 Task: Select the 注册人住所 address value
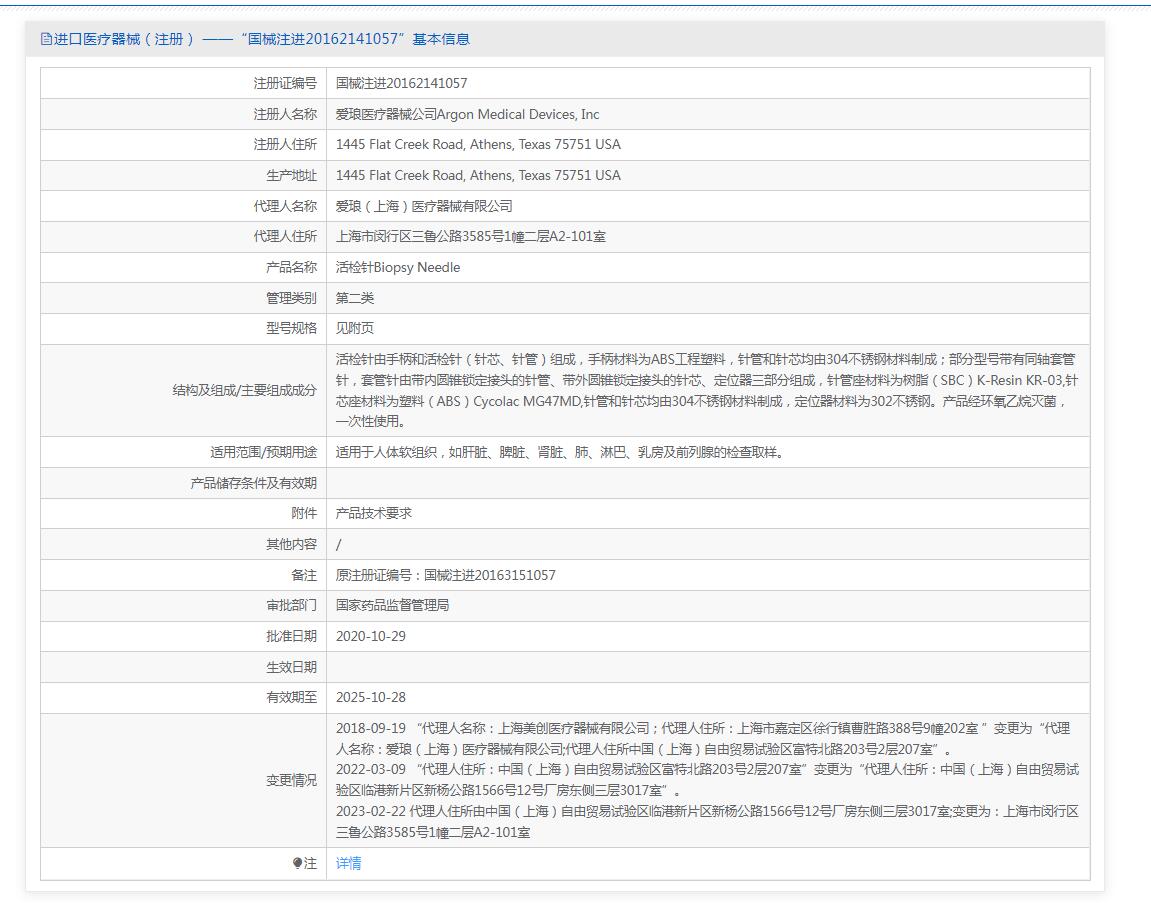click(x=478, y=145)
